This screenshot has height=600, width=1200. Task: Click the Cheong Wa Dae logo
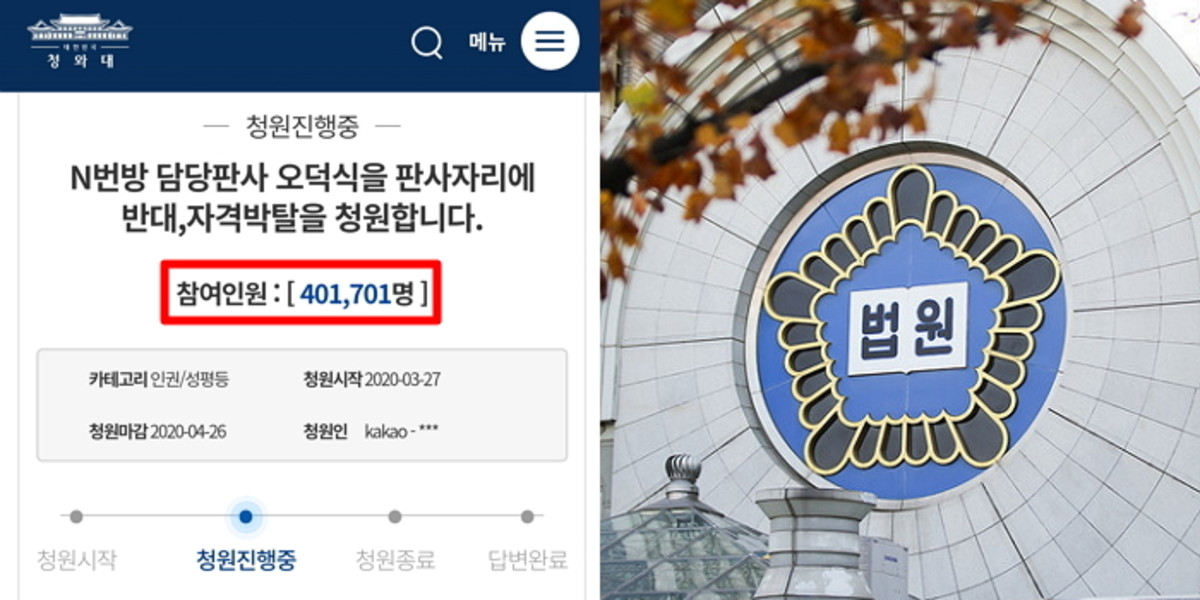click(80, 40)
